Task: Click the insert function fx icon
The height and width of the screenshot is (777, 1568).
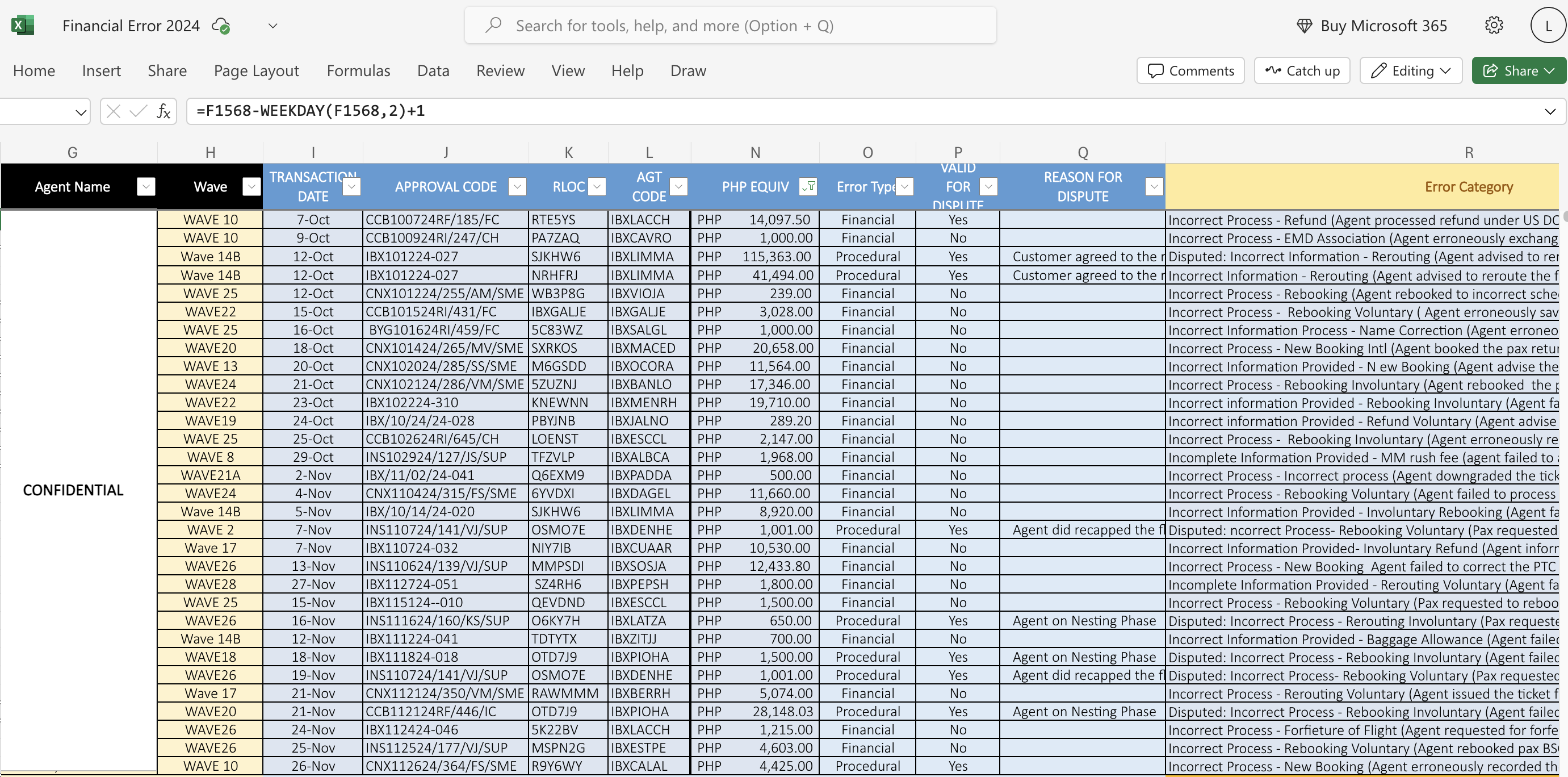Action: 163,111
